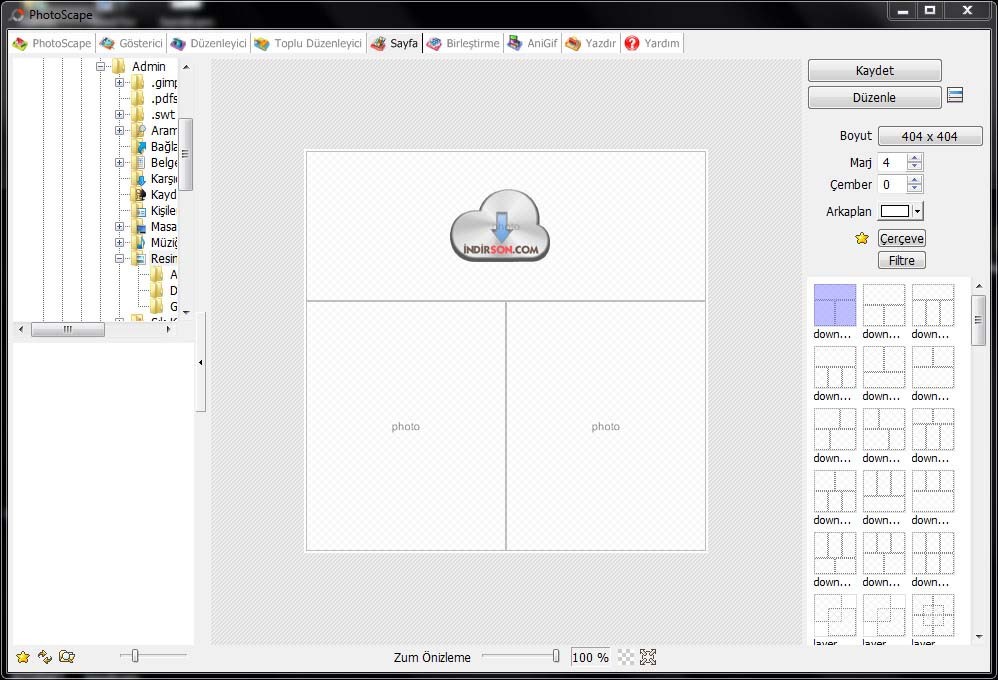
Task: Click the Masa desktop folder icon
Action: (x=138, y=227)
